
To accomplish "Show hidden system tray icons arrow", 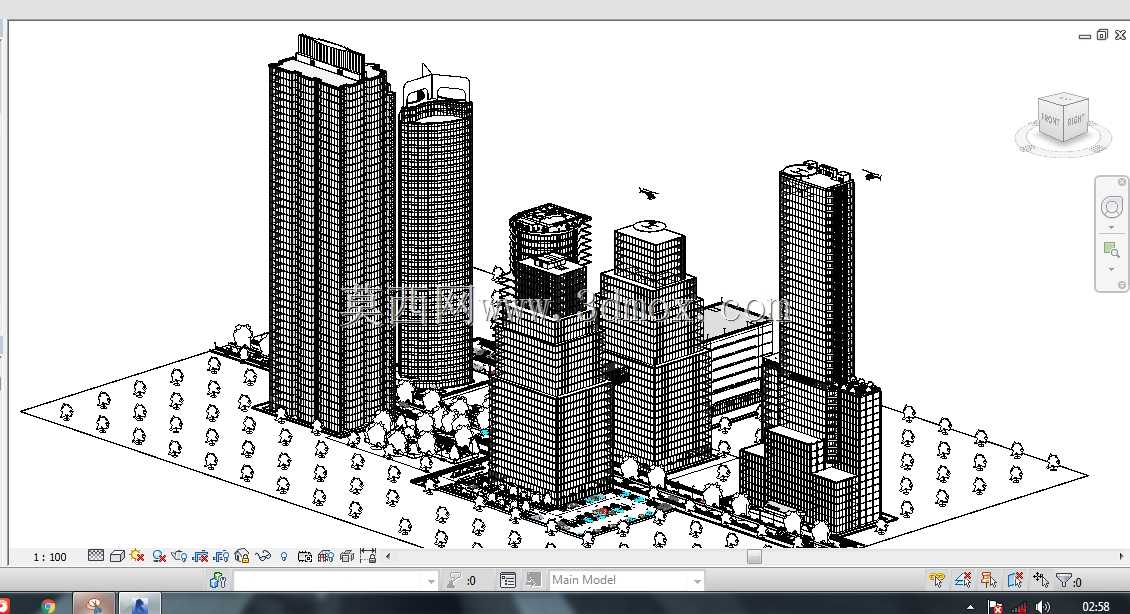I will click(x=970, y=607).
